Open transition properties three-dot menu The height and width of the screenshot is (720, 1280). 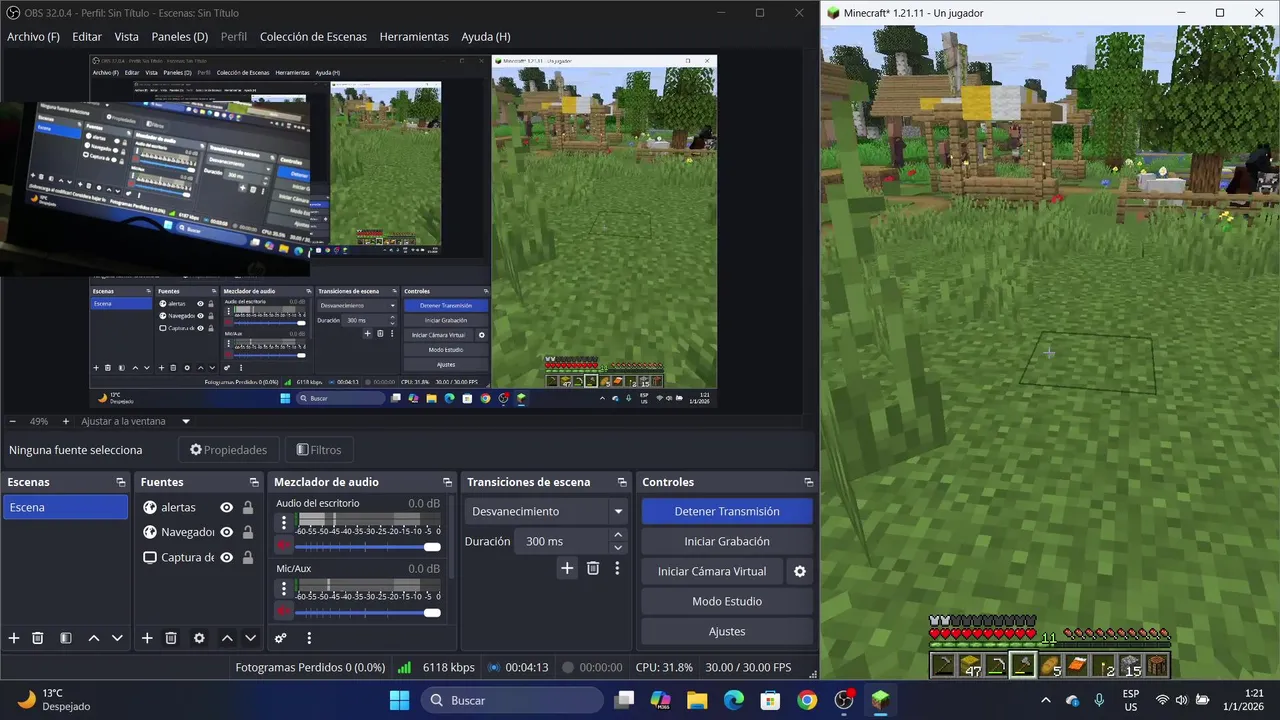point(617,568)
